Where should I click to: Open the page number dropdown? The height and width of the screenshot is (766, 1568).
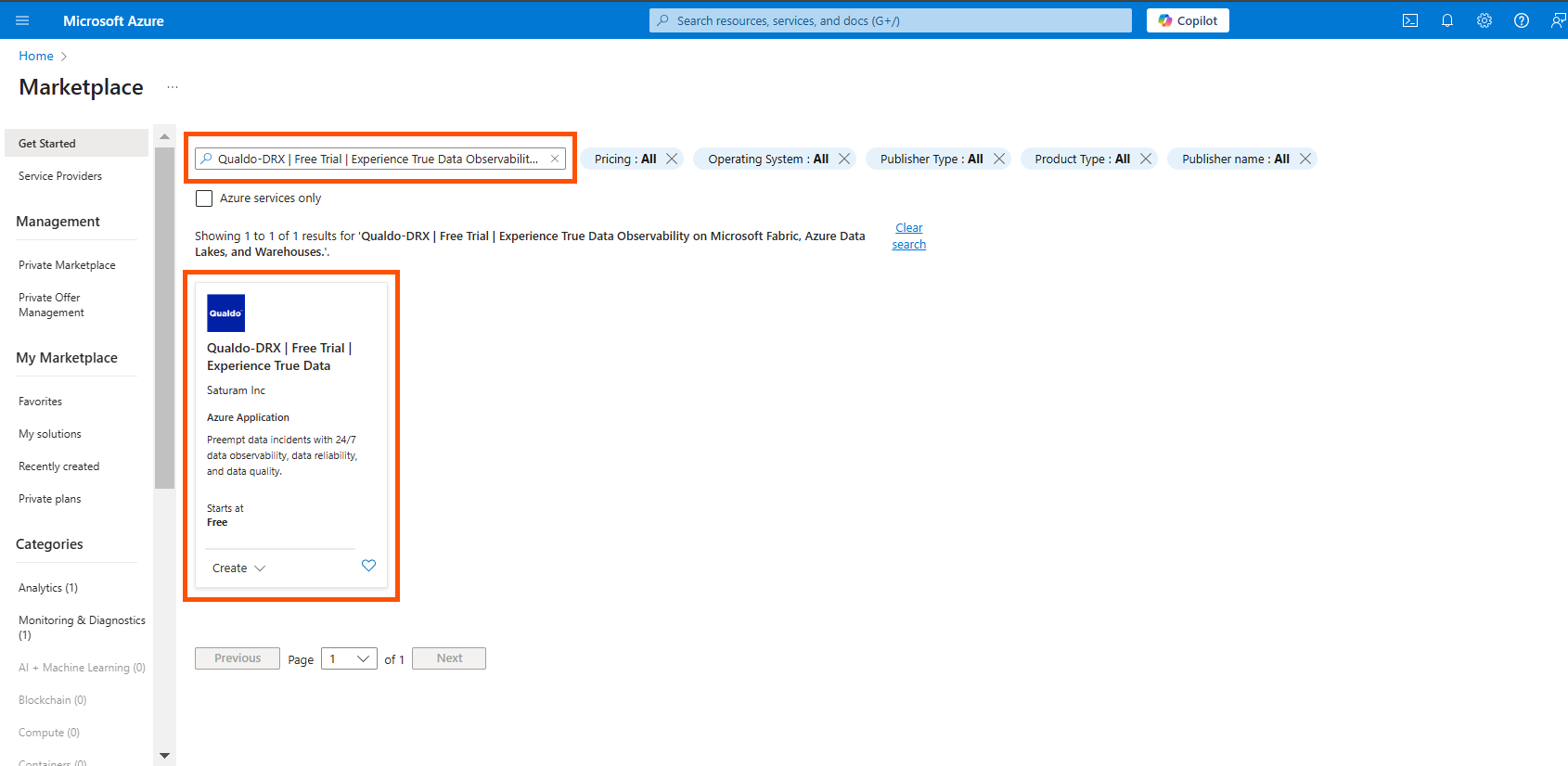(x=349, y=658)
